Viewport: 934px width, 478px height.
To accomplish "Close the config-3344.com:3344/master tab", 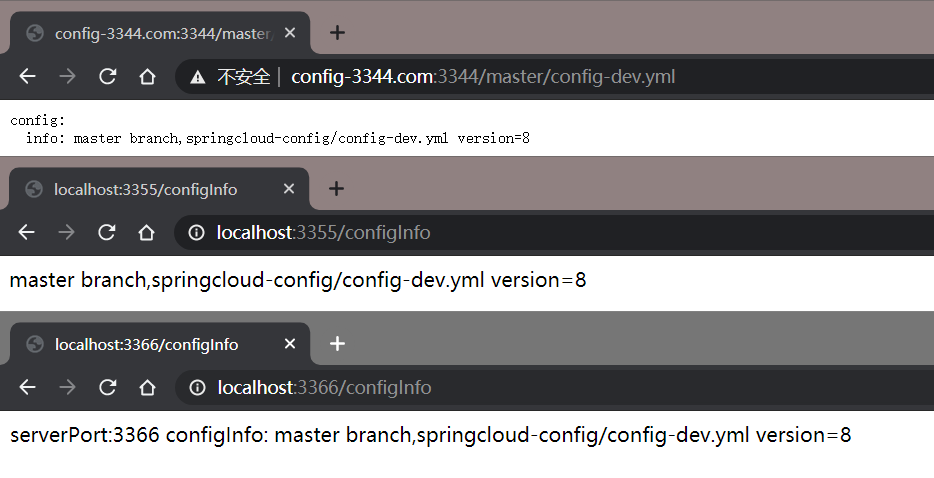I will [290, 33].
